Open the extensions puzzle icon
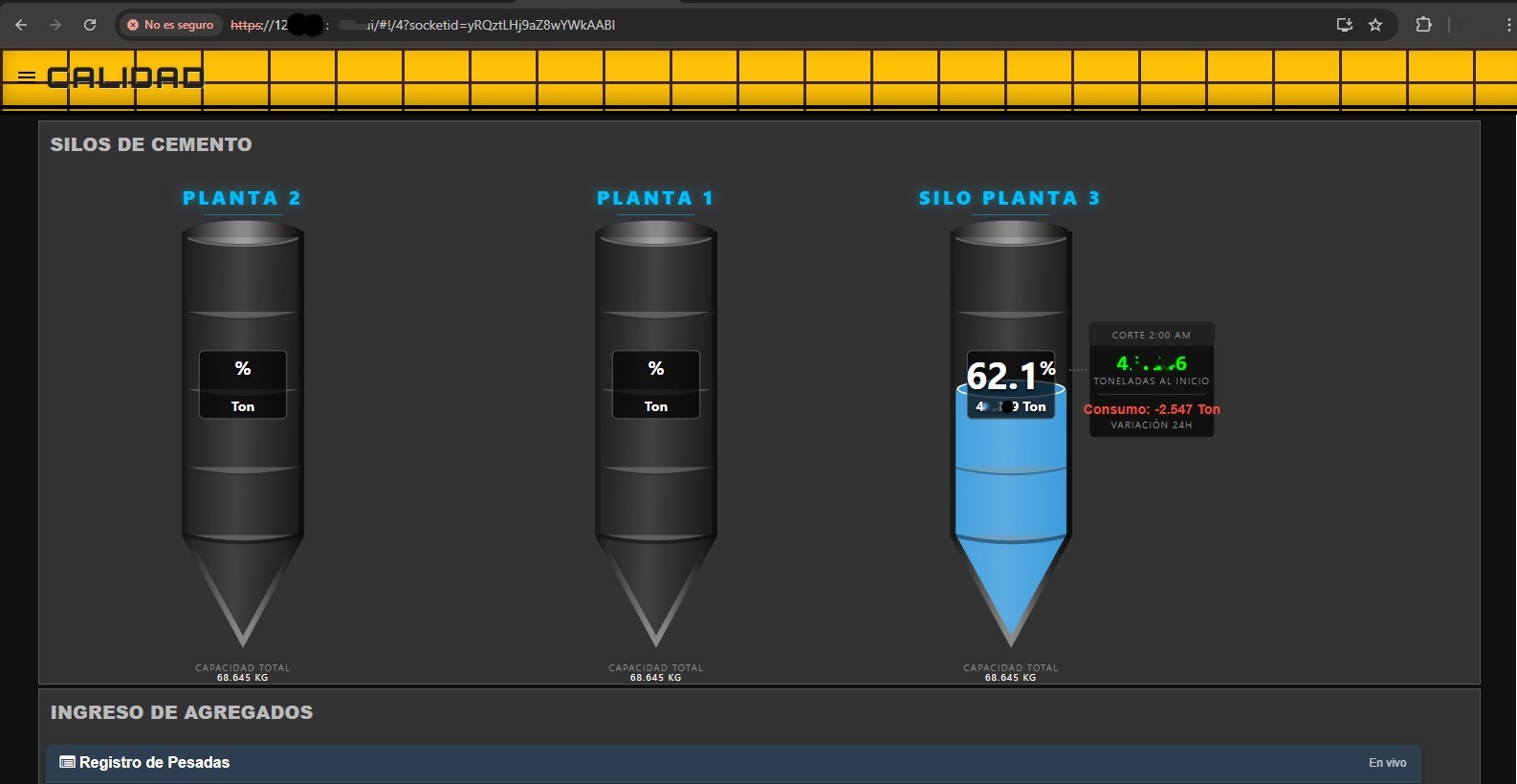 pos(1423,25)
